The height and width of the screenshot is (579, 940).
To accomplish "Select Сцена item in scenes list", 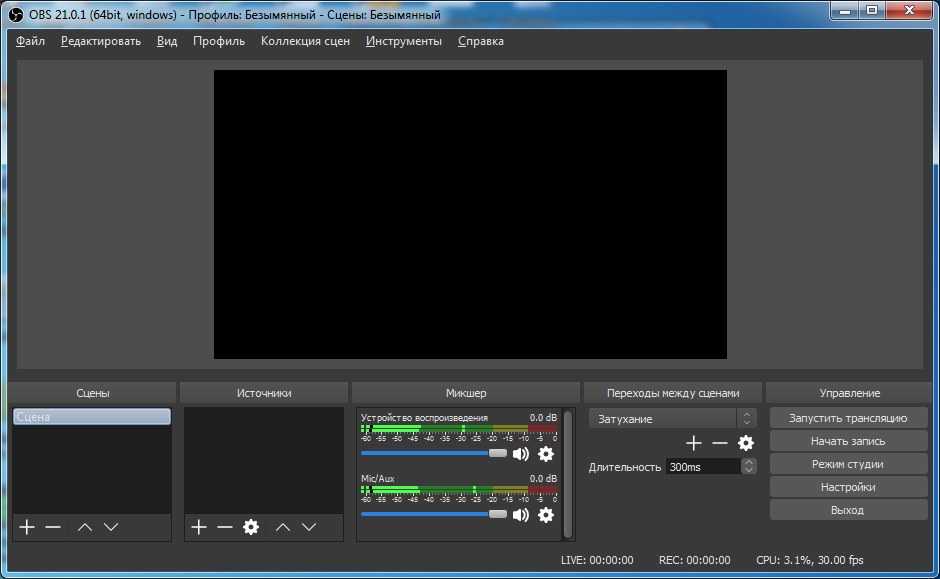I will 92,417.
